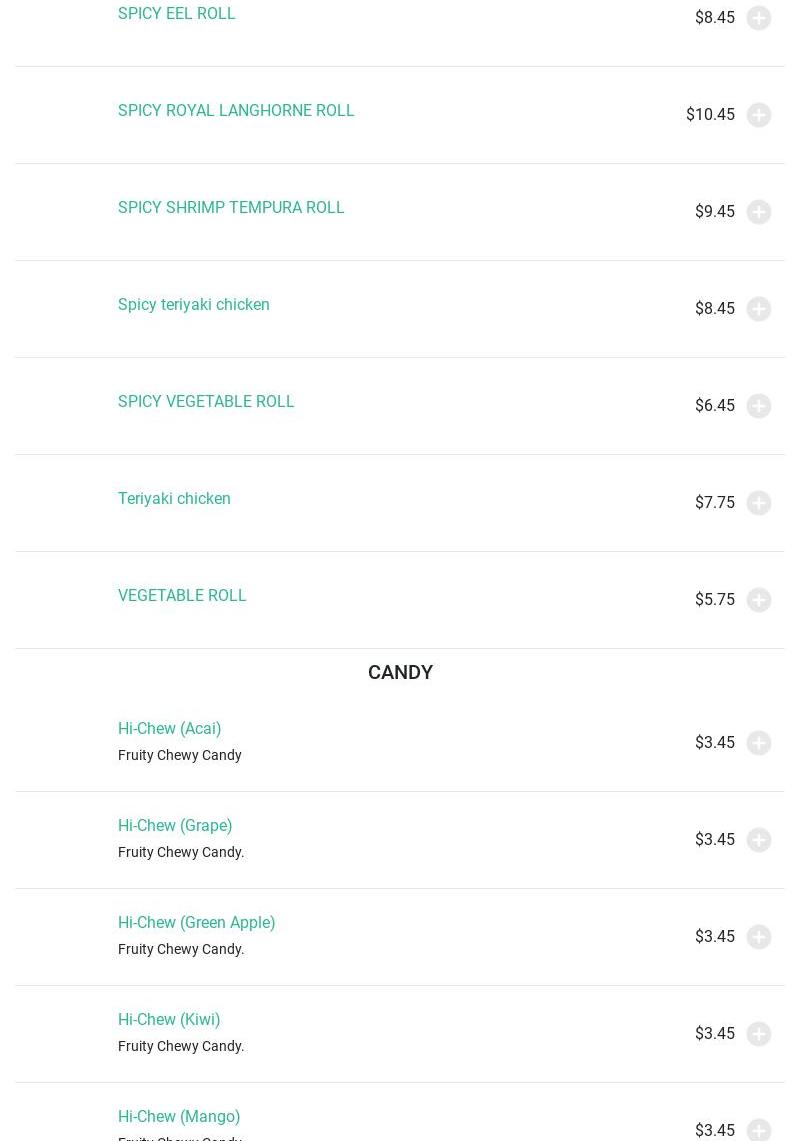Add Spicy Eel Roll using plus icon
Screen dimensions: 800x1141
759,18
